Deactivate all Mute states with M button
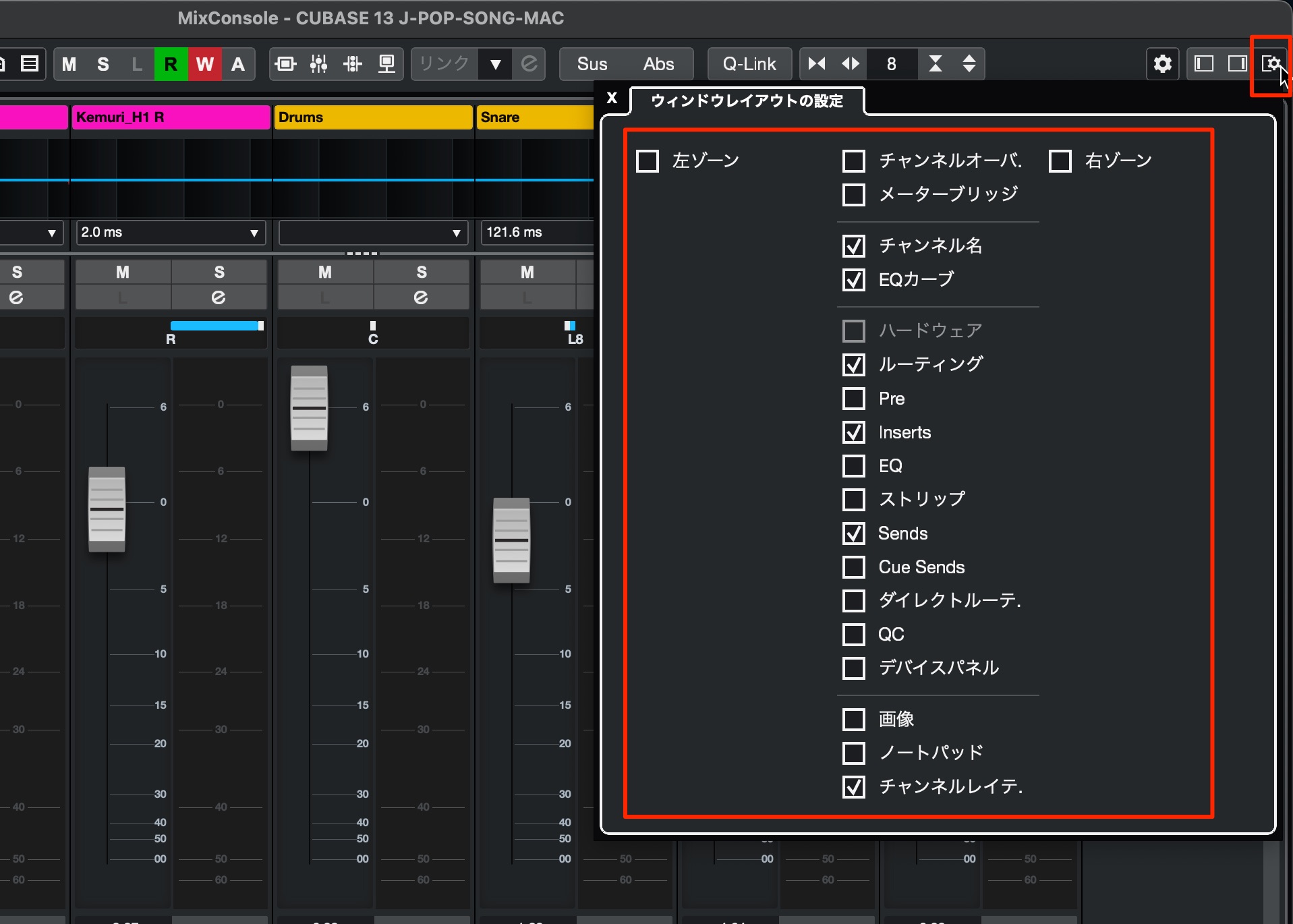1293x924 pixels. [x=69, y=64]
